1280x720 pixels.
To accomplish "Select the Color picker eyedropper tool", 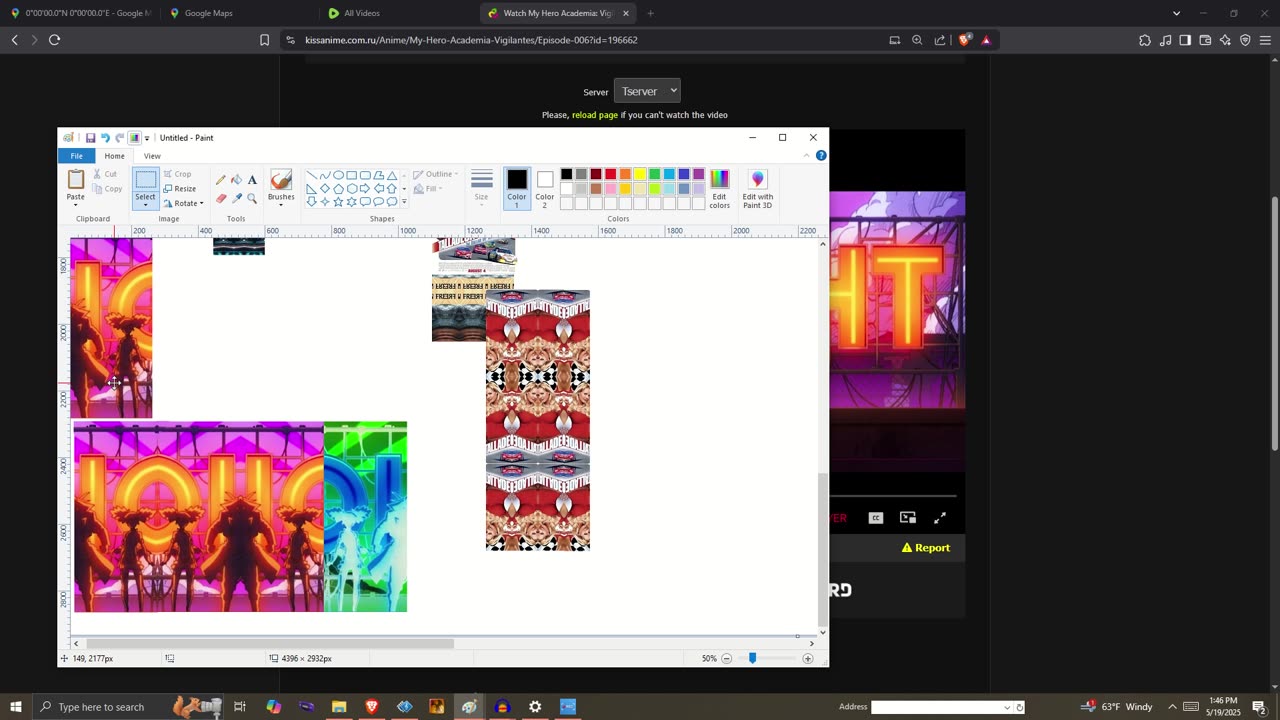I will click(x=236, y=198).
